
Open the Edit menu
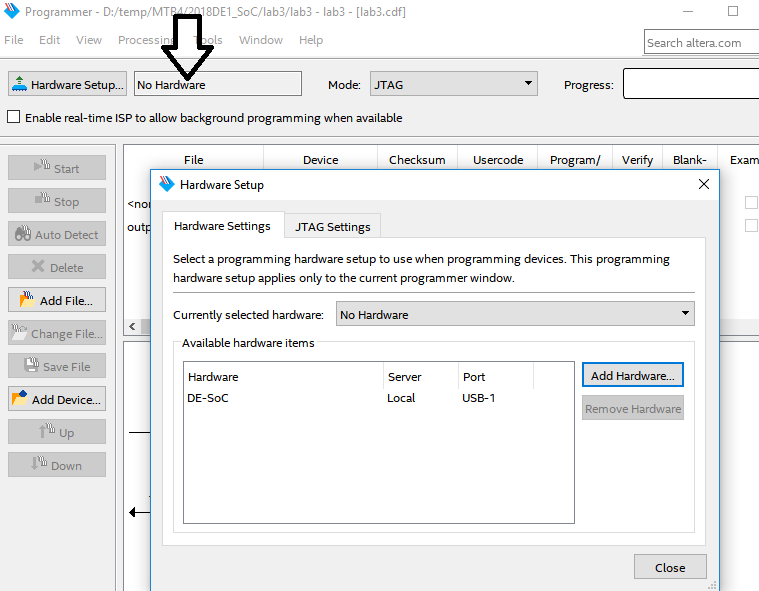point(50,40)
